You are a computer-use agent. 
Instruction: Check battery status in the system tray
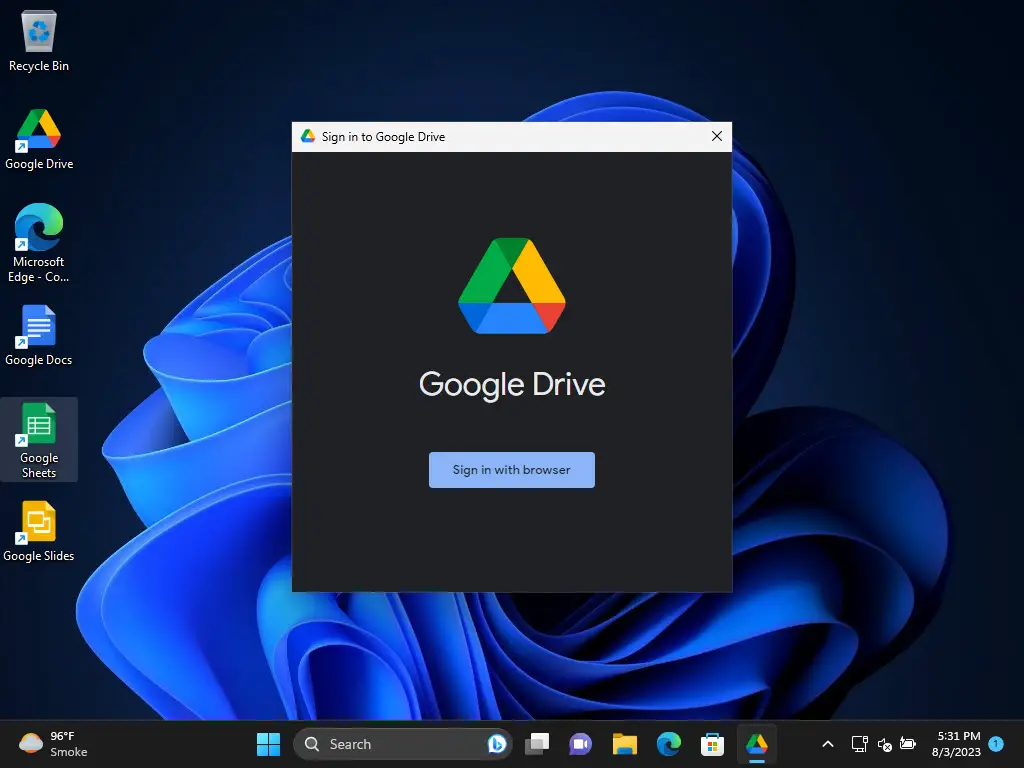908,744
